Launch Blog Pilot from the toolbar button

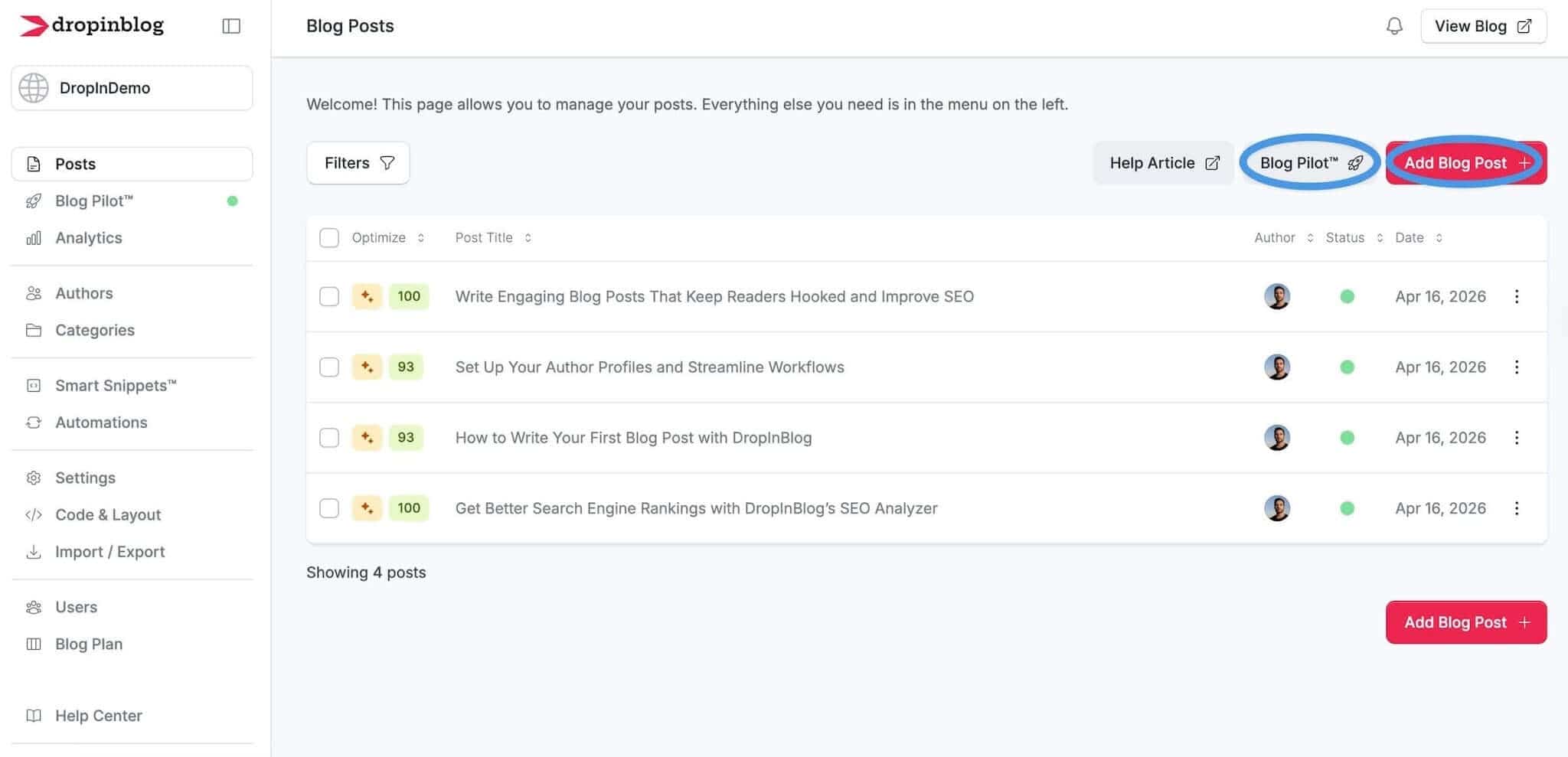[1310, 163]
